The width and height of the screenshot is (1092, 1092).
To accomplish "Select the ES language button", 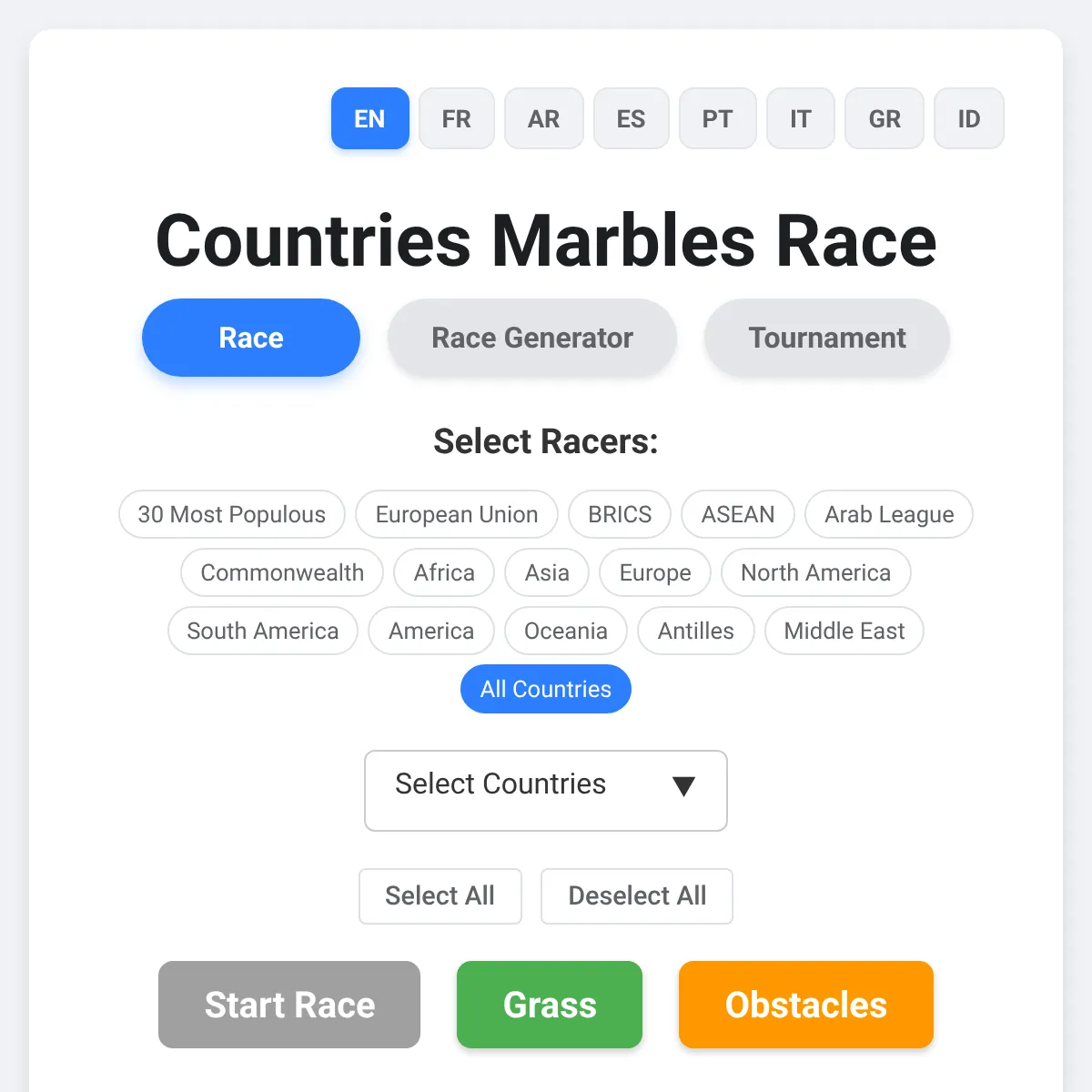I will pos(631,118).
